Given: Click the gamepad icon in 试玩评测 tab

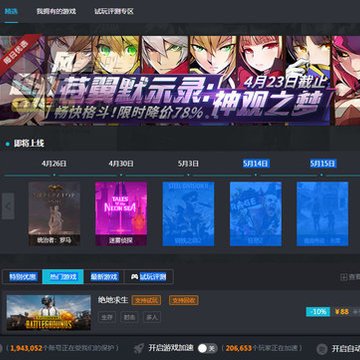Looking at the screenshot, I should [x=134, y=277].
